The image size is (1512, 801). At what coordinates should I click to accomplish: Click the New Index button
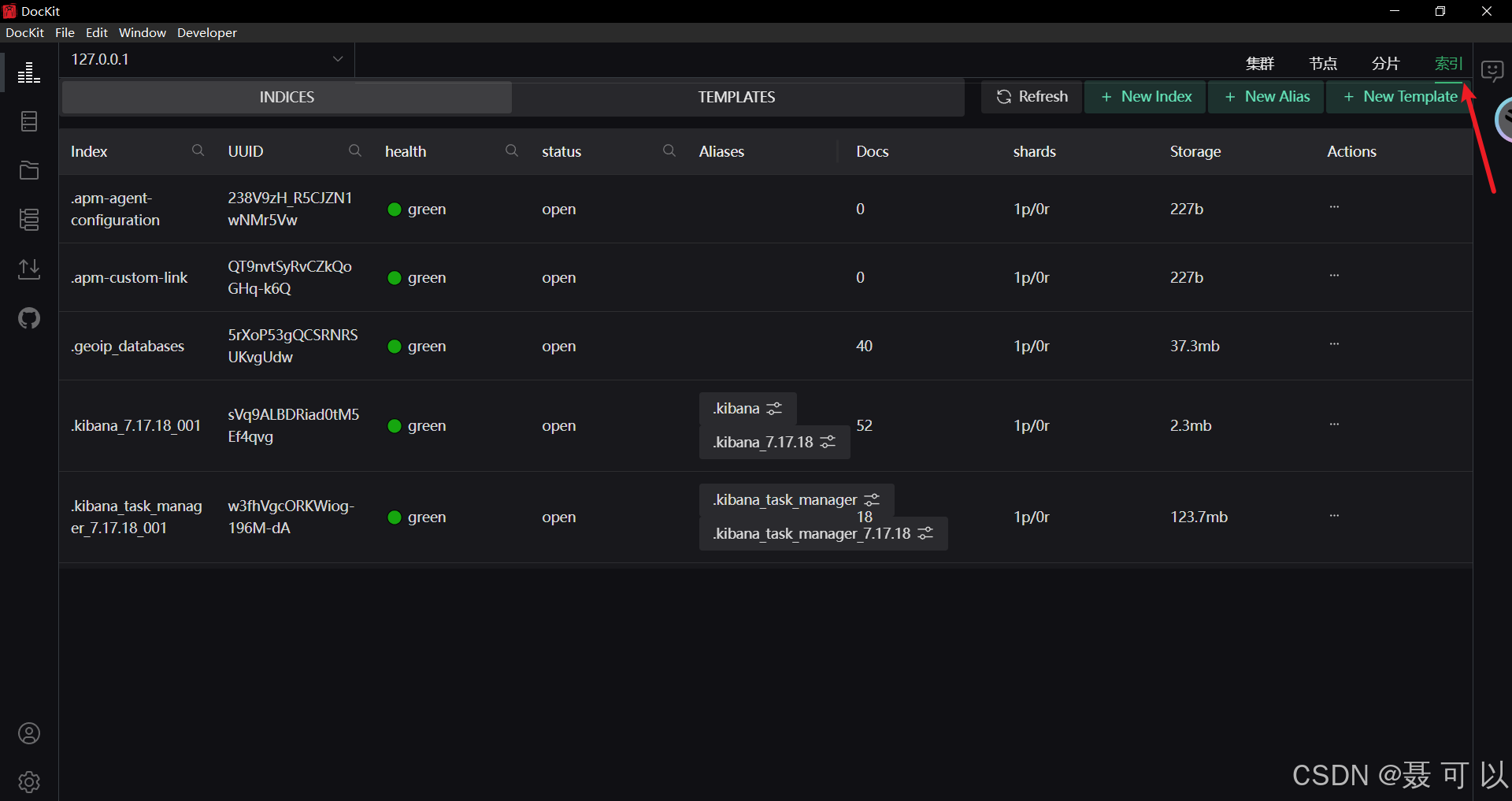[x=1145, y=97]
